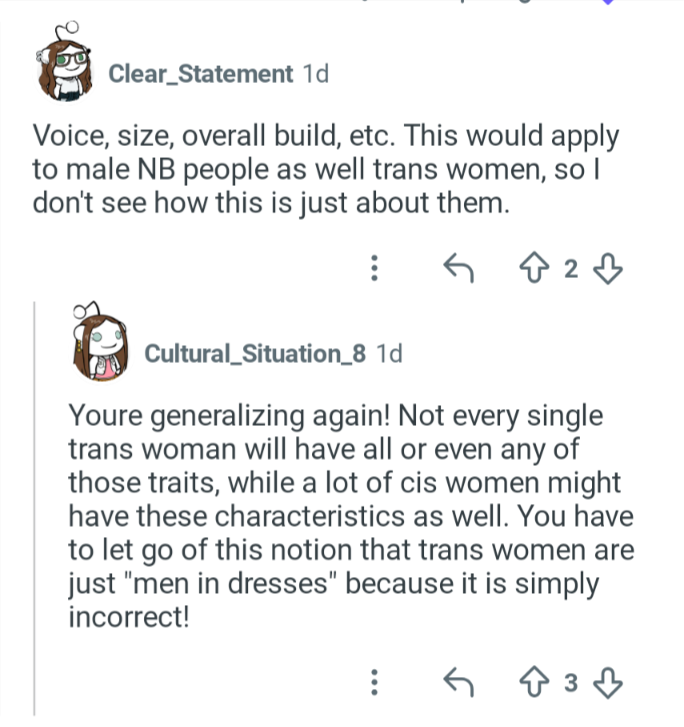684x727 pixels.
Task: Upvote Clear_Statement's comment
Action: [534, 268]
